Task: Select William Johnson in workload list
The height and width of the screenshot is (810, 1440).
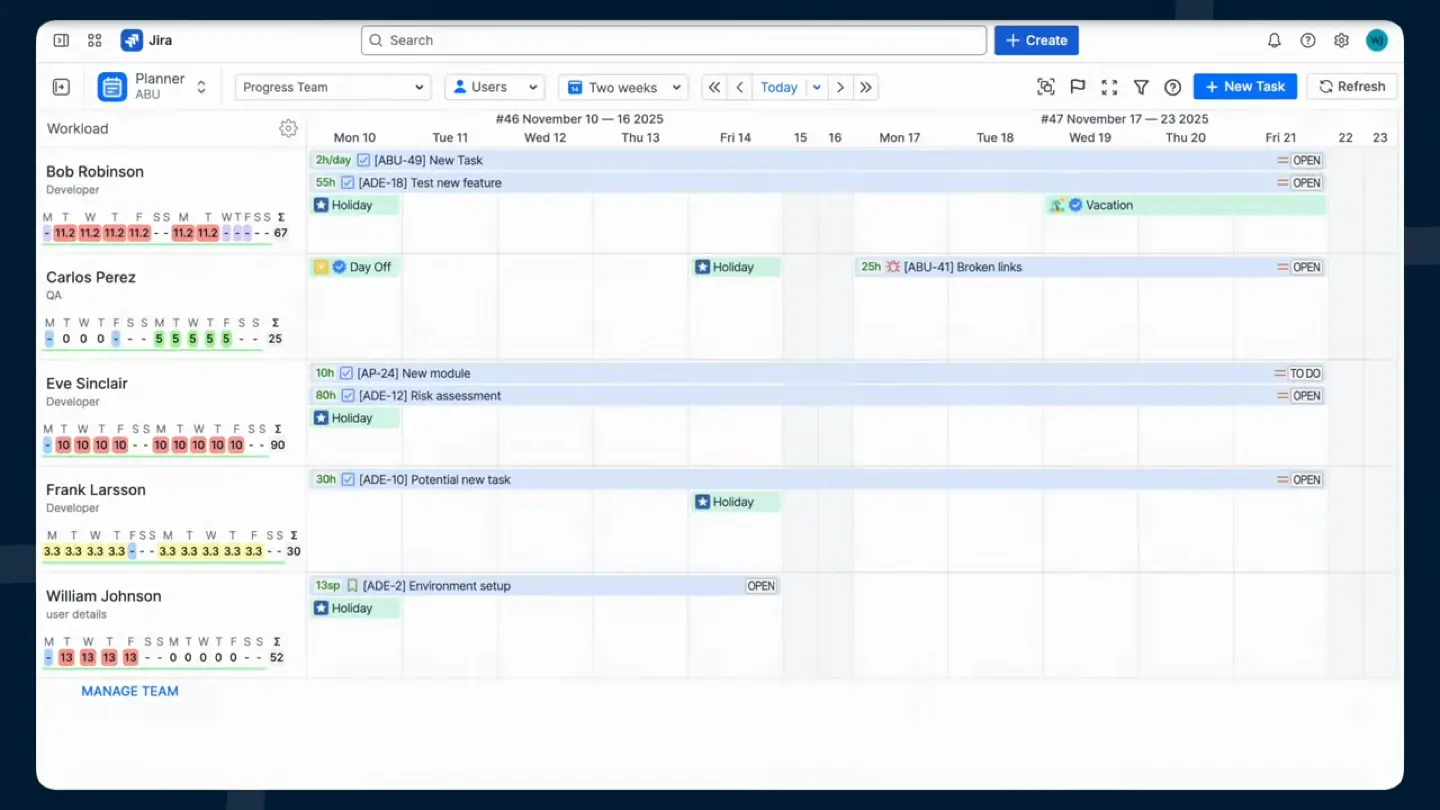Action: pos(103,596)
